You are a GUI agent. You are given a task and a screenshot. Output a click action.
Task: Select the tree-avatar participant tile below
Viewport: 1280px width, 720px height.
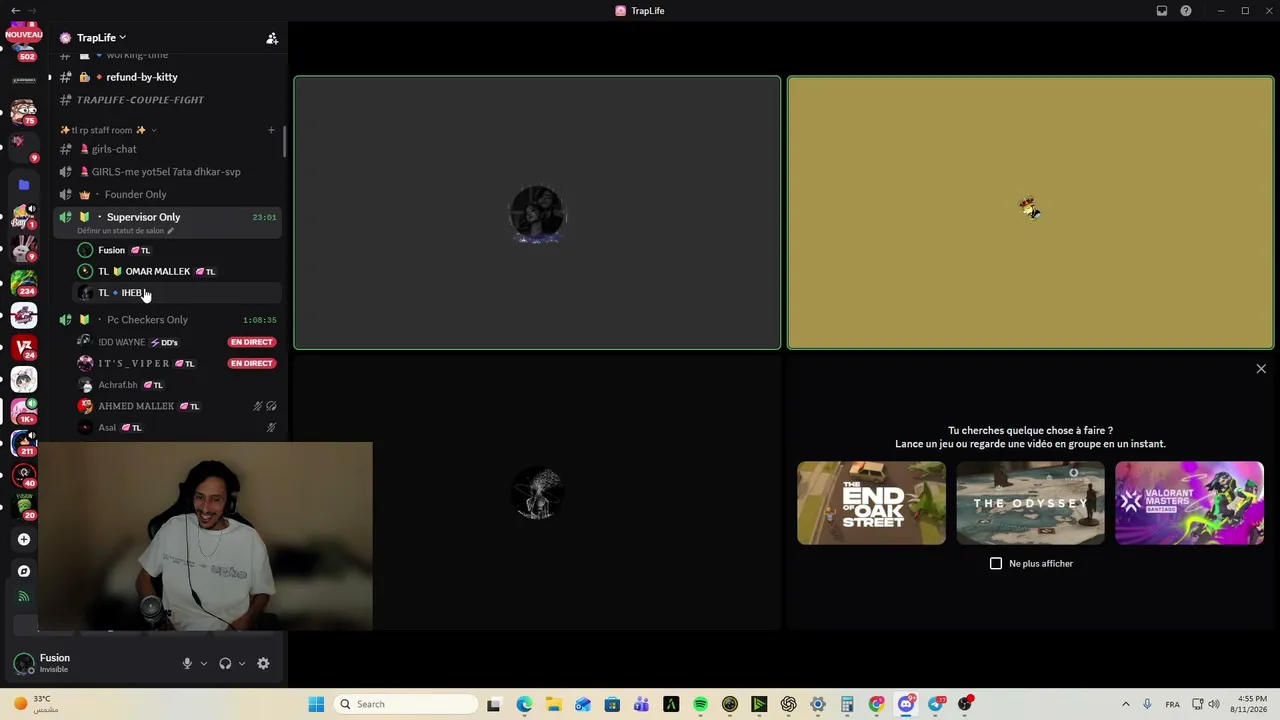[x=537, y=493]
